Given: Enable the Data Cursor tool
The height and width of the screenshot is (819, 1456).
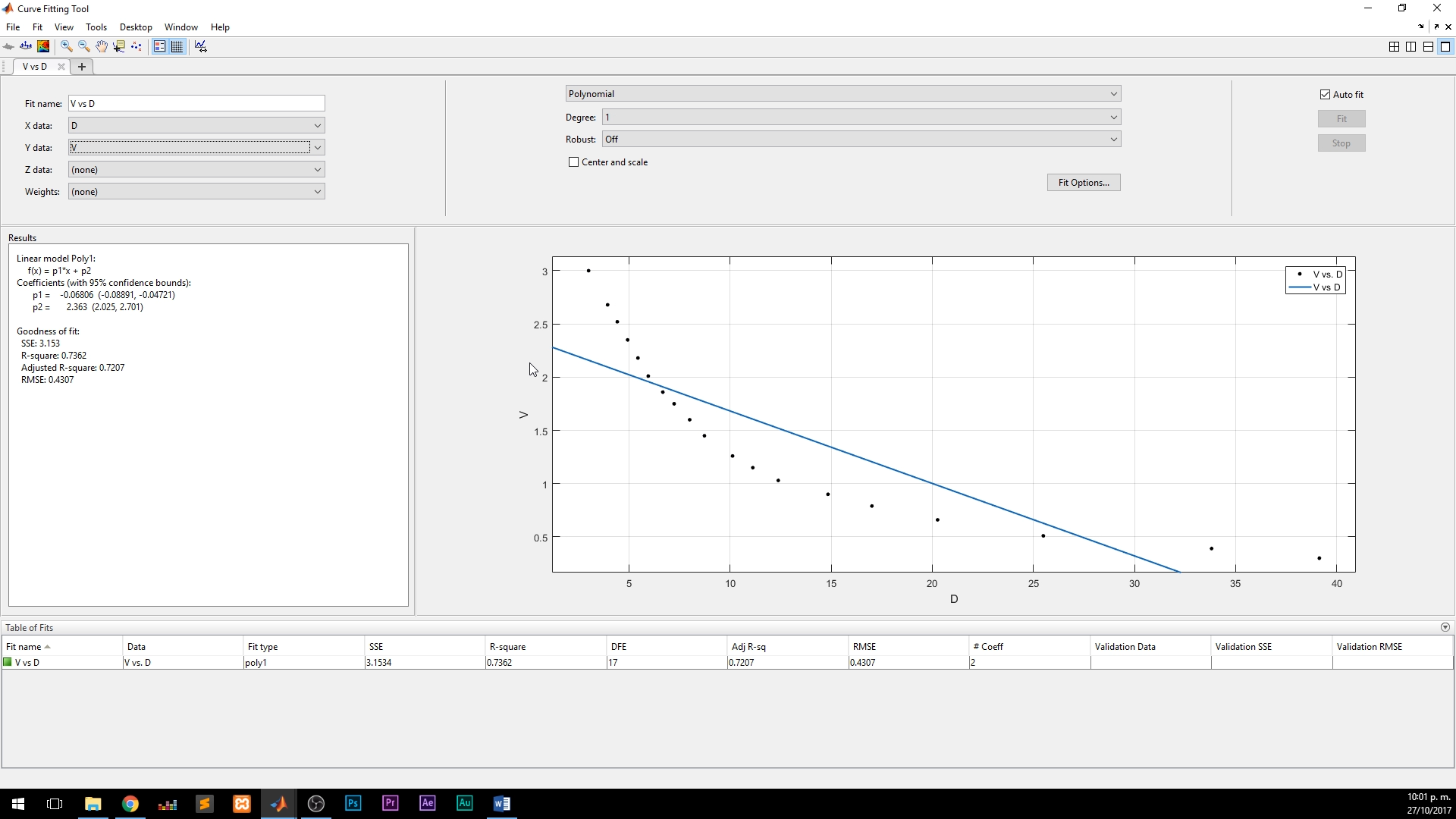Looking at the screenshot, I should point(119,46).
